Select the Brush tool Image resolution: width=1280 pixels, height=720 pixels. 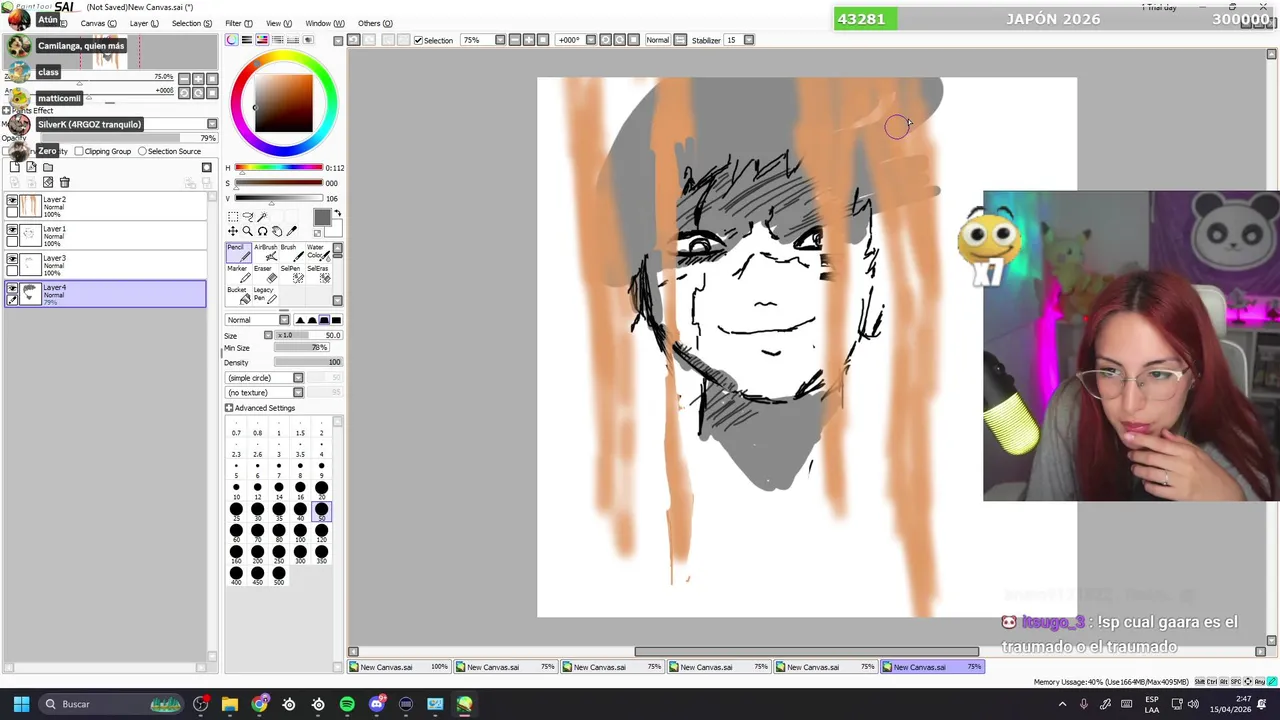[x=290, y=253]
